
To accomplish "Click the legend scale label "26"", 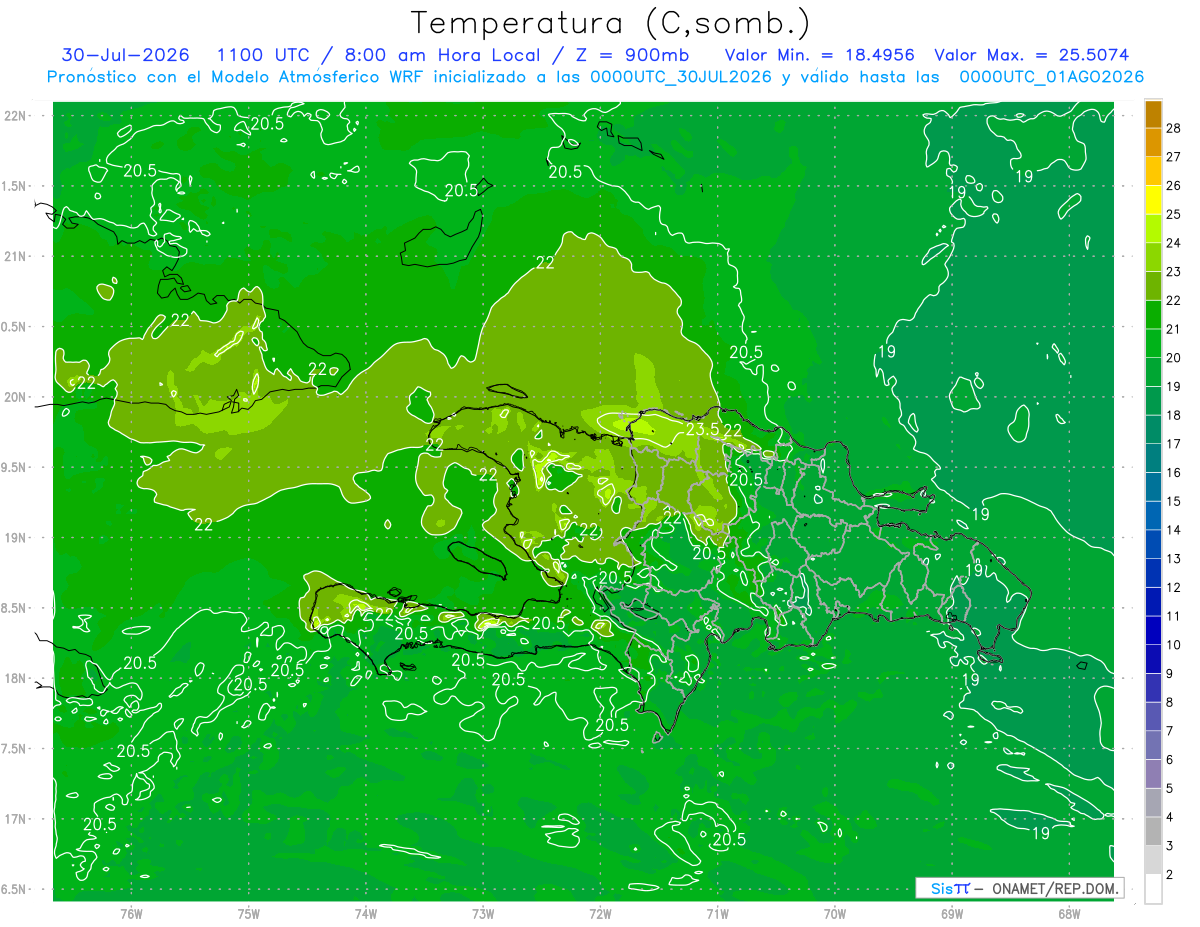I will 1174,186.
